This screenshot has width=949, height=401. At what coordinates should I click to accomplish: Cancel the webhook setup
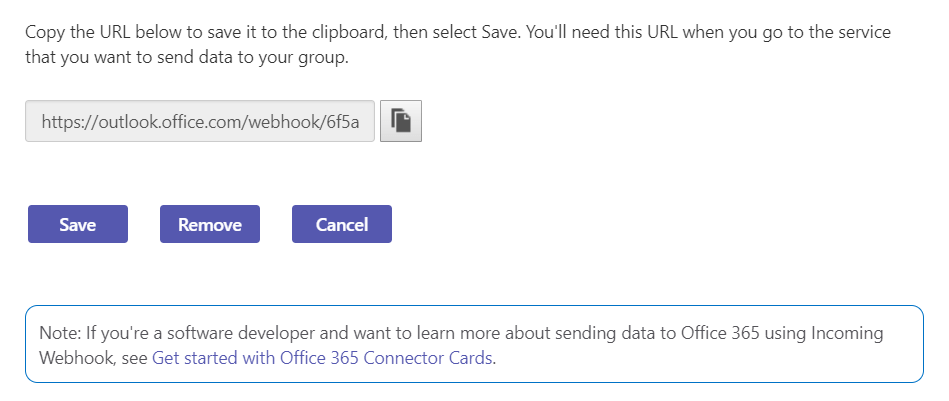[x=342, y=224]
